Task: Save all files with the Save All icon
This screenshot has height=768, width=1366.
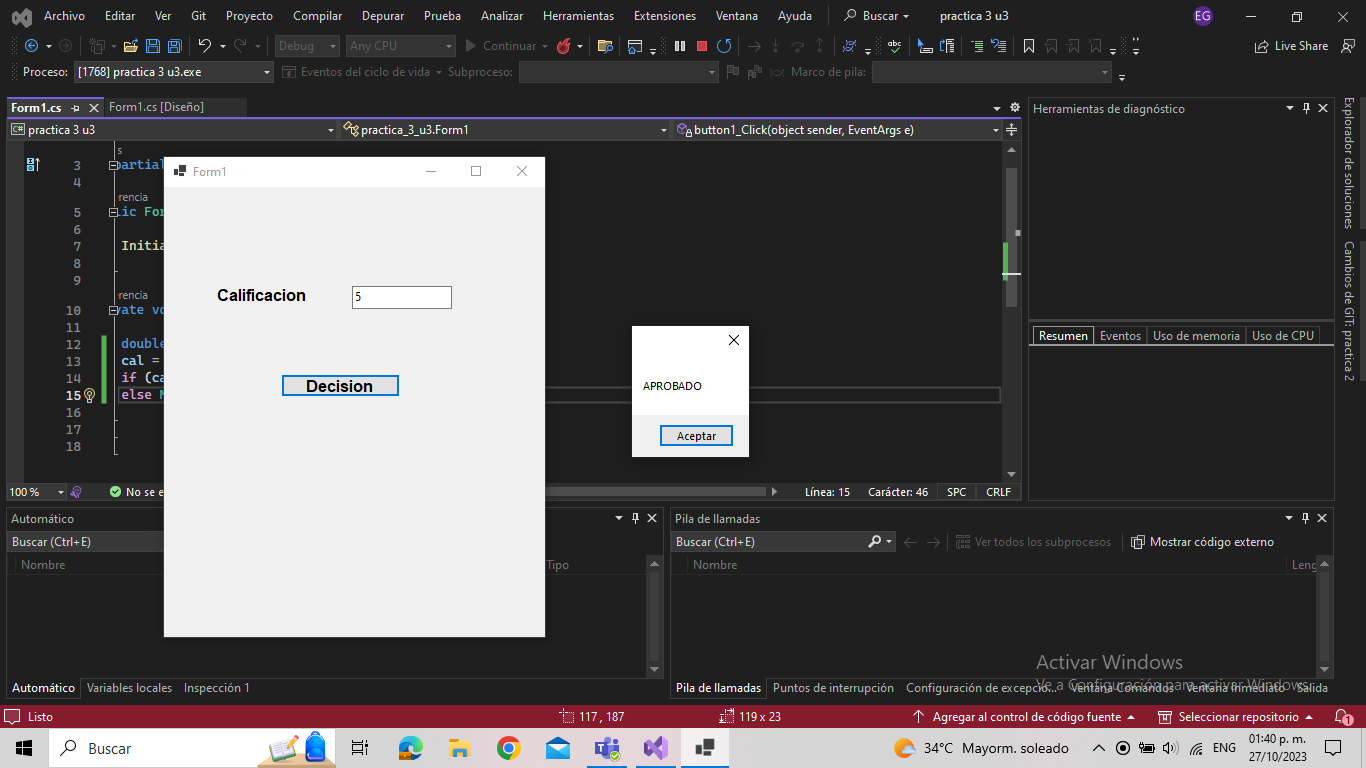Action: [x=174, y=45]
